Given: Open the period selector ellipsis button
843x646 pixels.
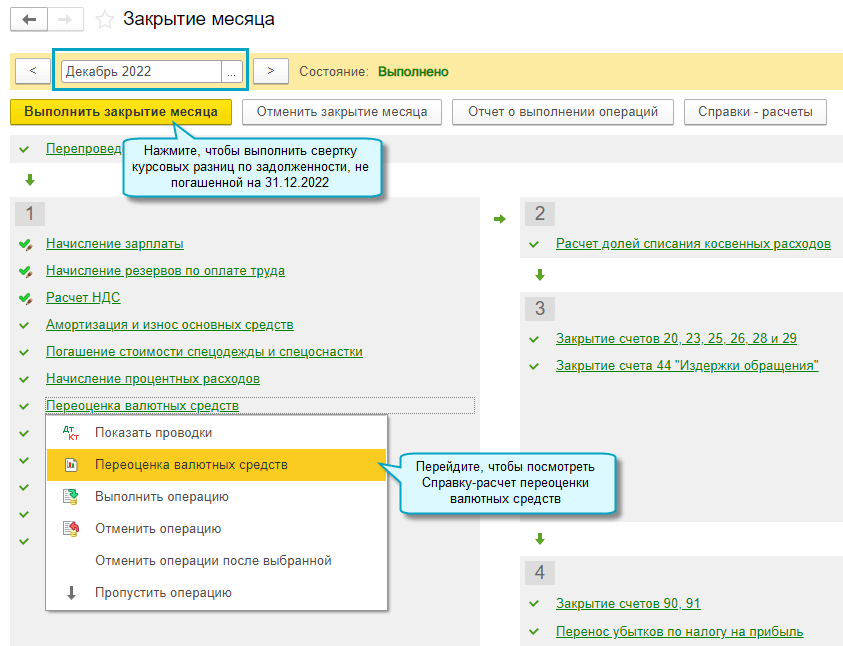Looking at the screenshot, I should pos(232,72).
